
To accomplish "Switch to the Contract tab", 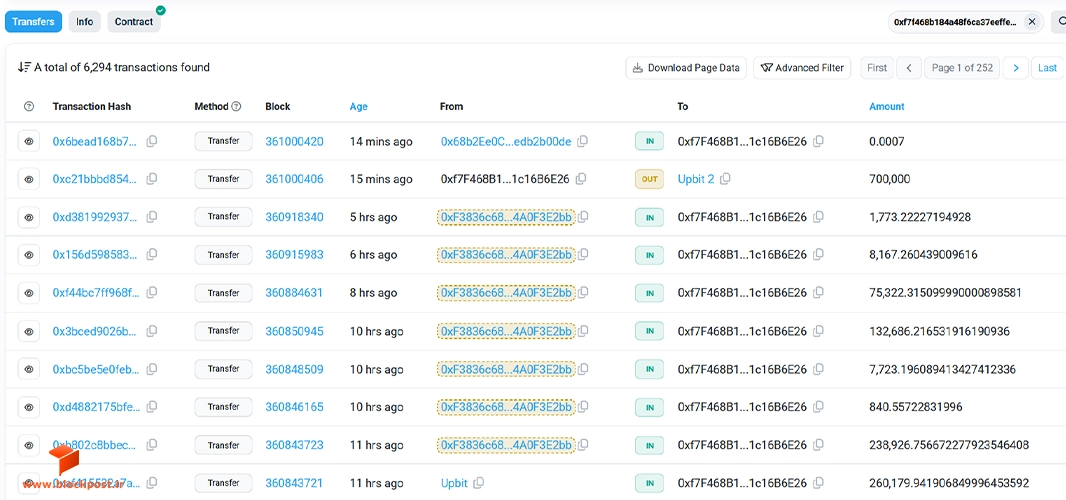I will (133, 22).
